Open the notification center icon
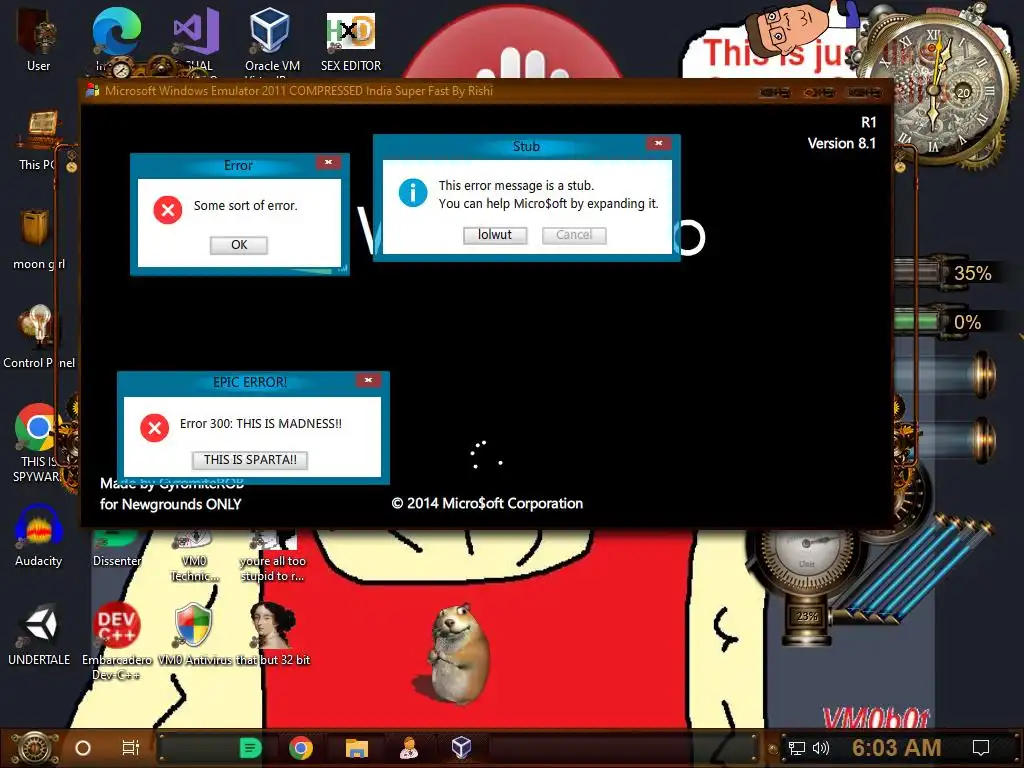 click(x=981, y=748)
